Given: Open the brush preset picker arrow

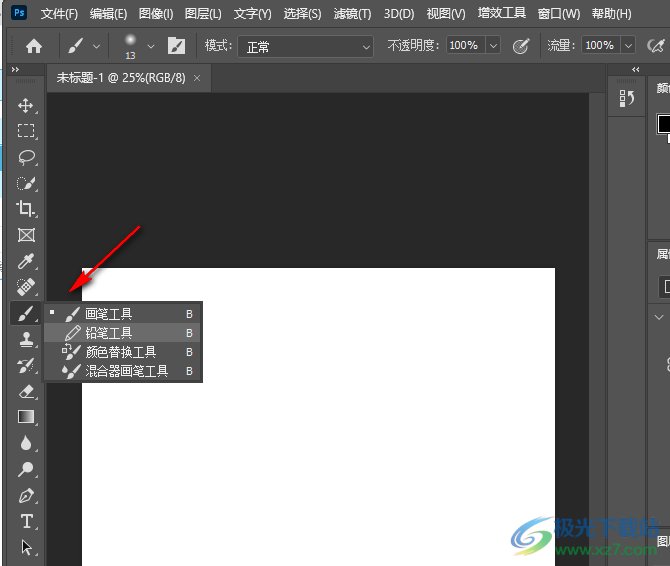Looking at the screenshot, I should point(151,46).
